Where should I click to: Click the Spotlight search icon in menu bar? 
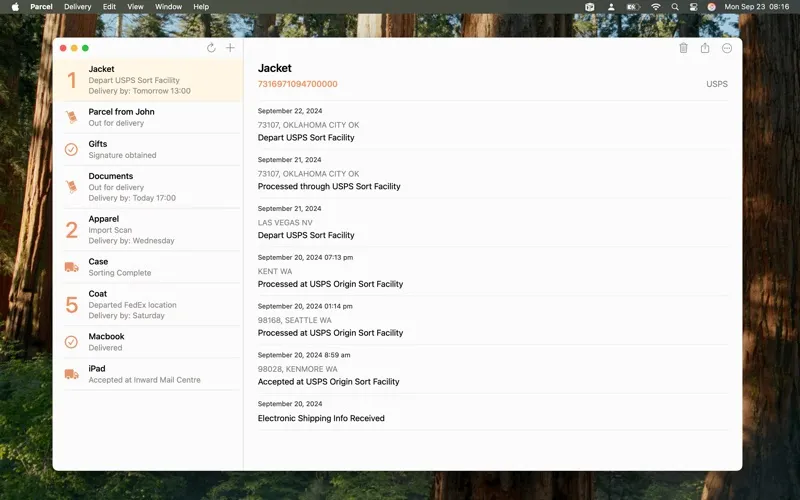[675, 6]
